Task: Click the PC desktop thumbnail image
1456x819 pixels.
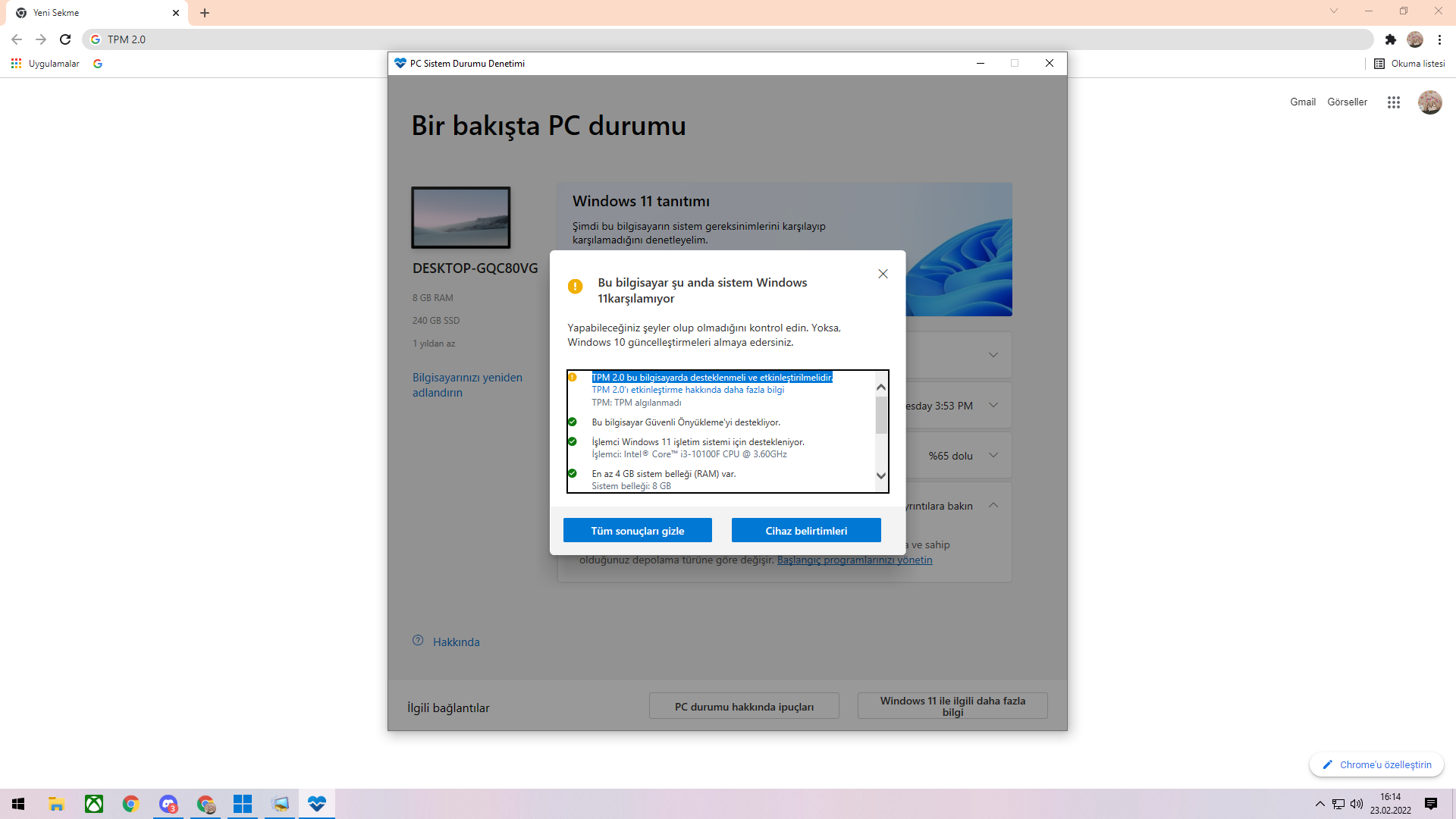Action: 461,218
